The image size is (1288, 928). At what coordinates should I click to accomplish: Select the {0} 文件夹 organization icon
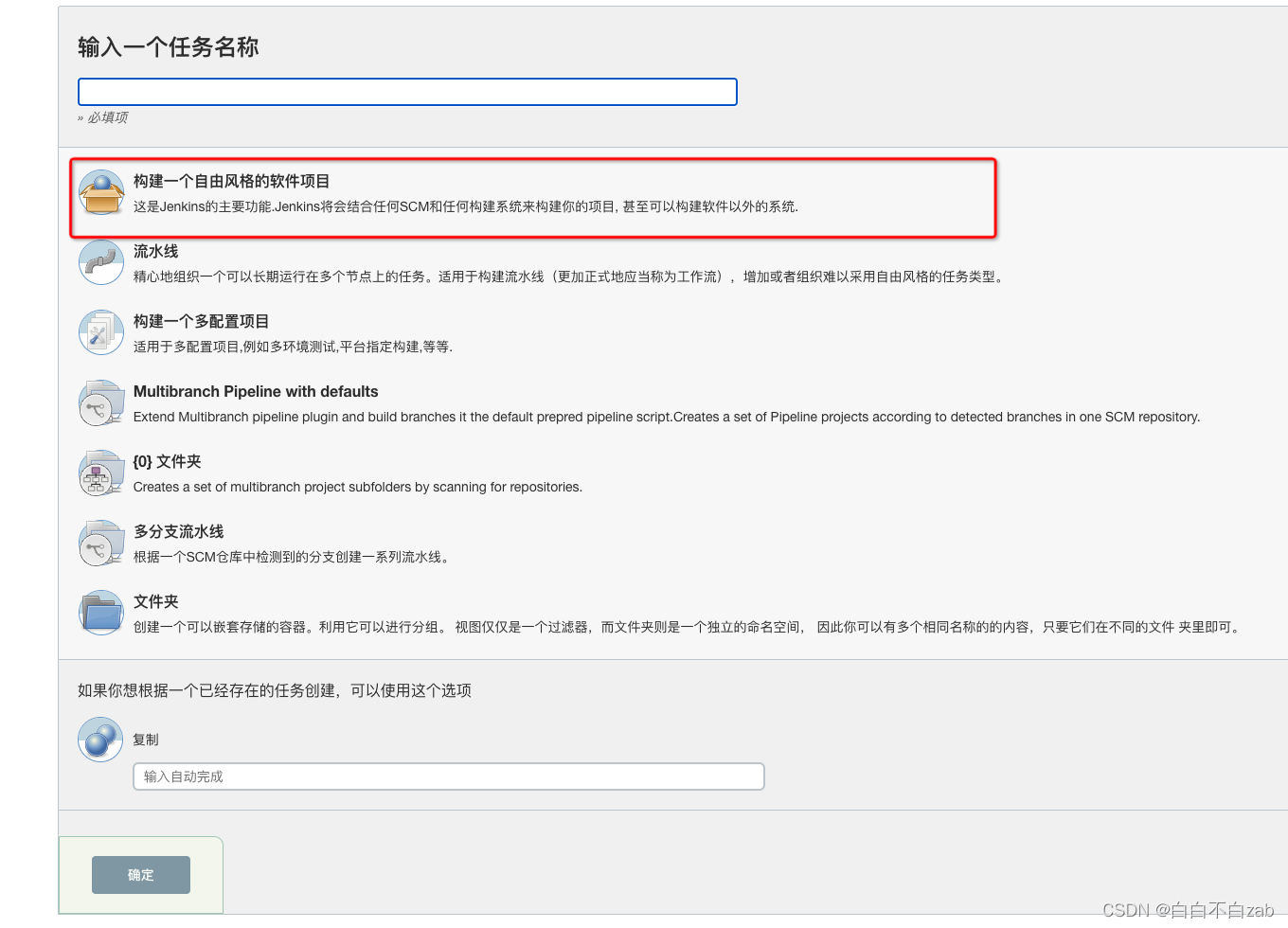click(101, 473)
